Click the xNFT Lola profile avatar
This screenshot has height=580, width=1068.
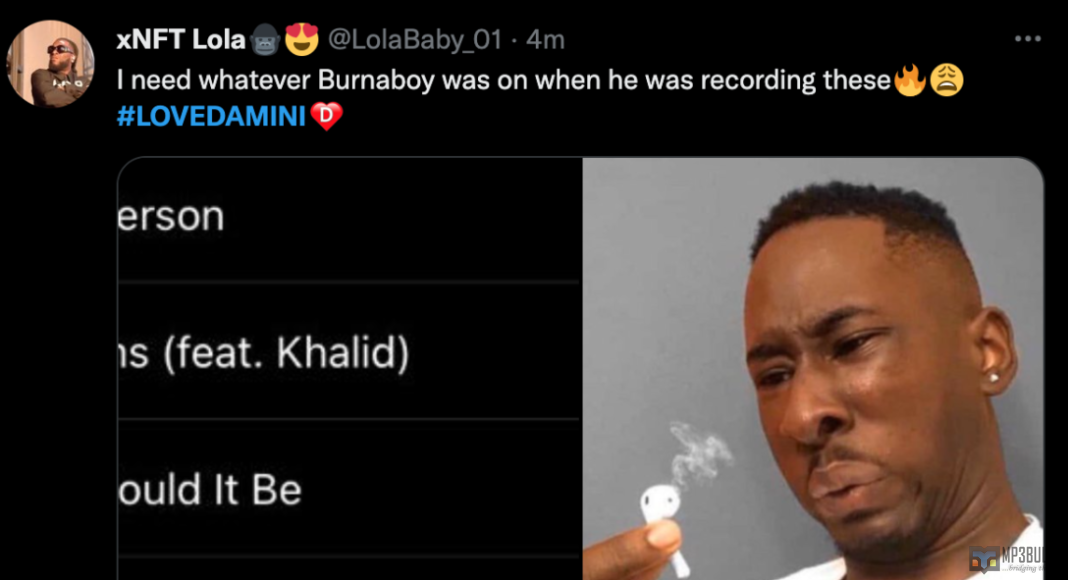50,63
